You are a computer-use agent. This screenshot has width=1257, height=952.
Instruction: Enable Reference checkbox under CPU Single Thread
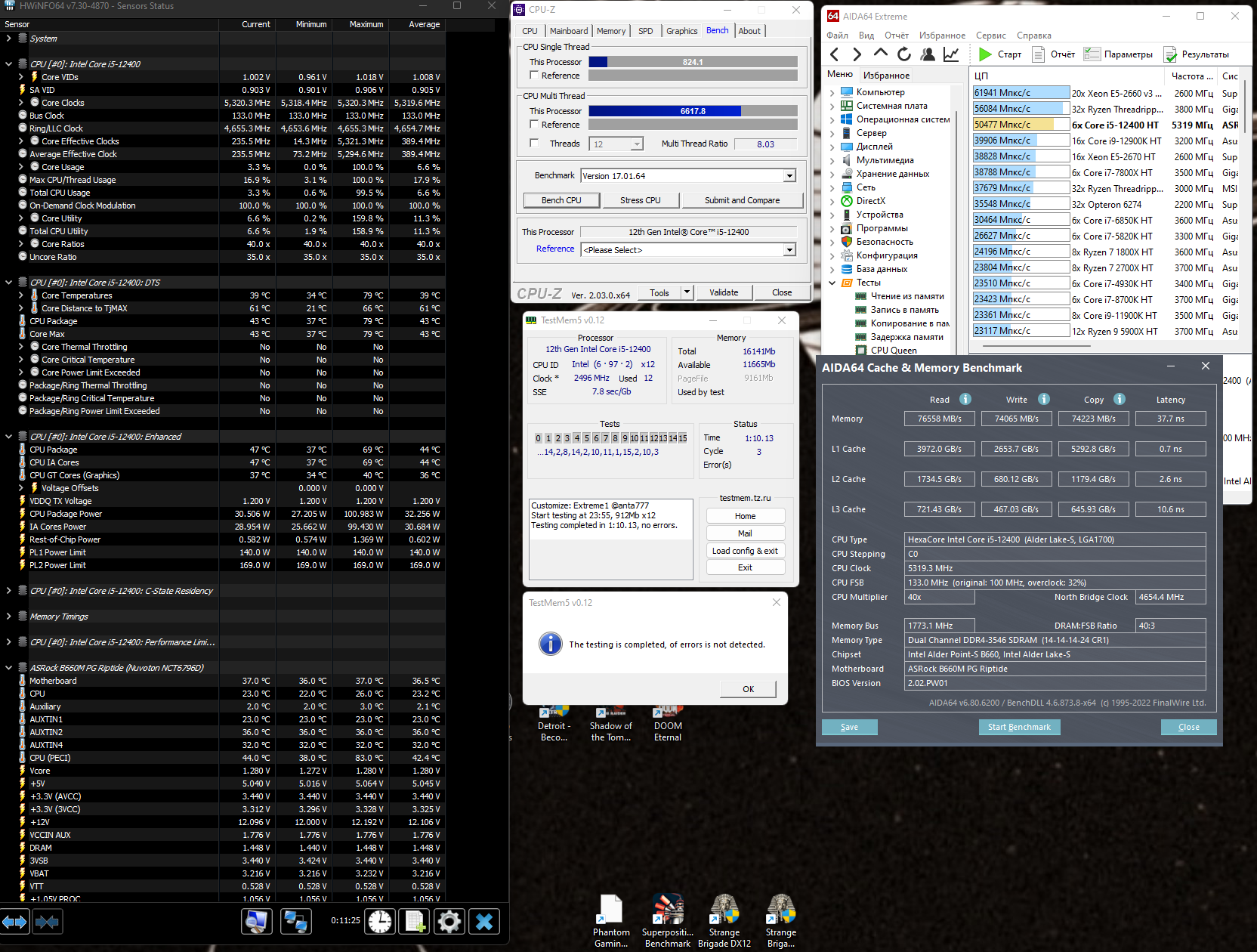click(534, 76)
